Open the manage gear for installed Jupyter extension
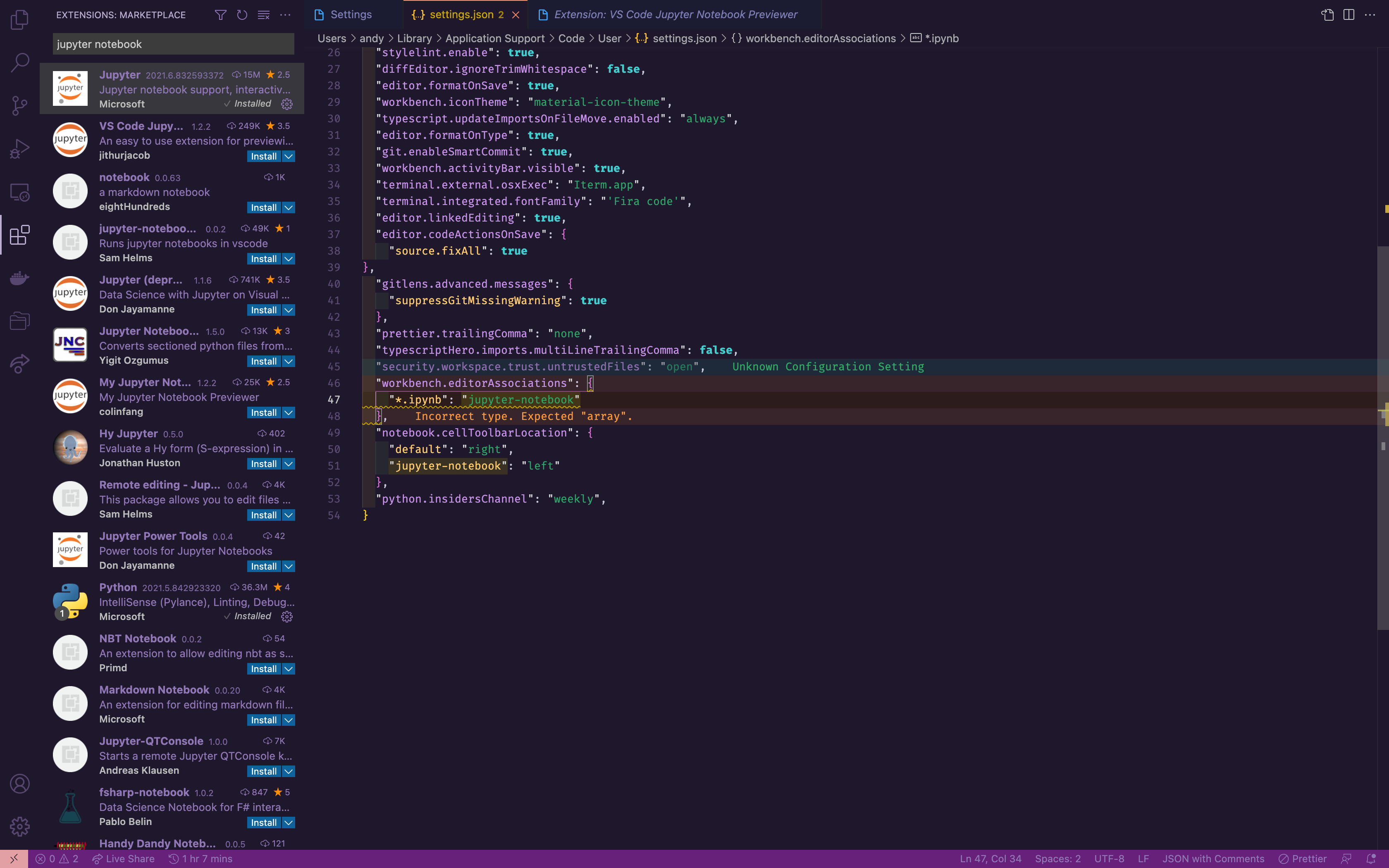1389x868 pixels. [286, 105]
